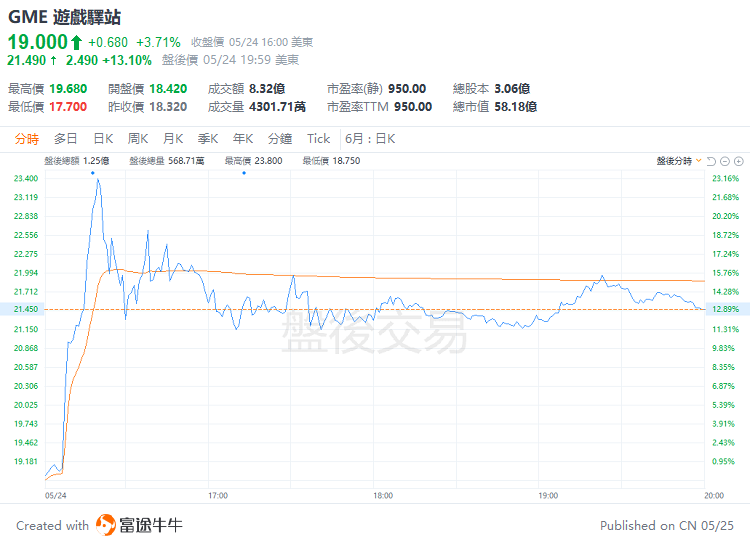Switch to 周K weekly chart

tap(138, 139)
